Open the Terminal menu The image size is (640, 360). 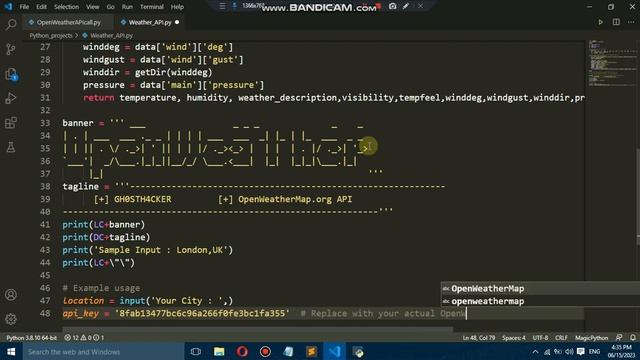pos(152,7)
